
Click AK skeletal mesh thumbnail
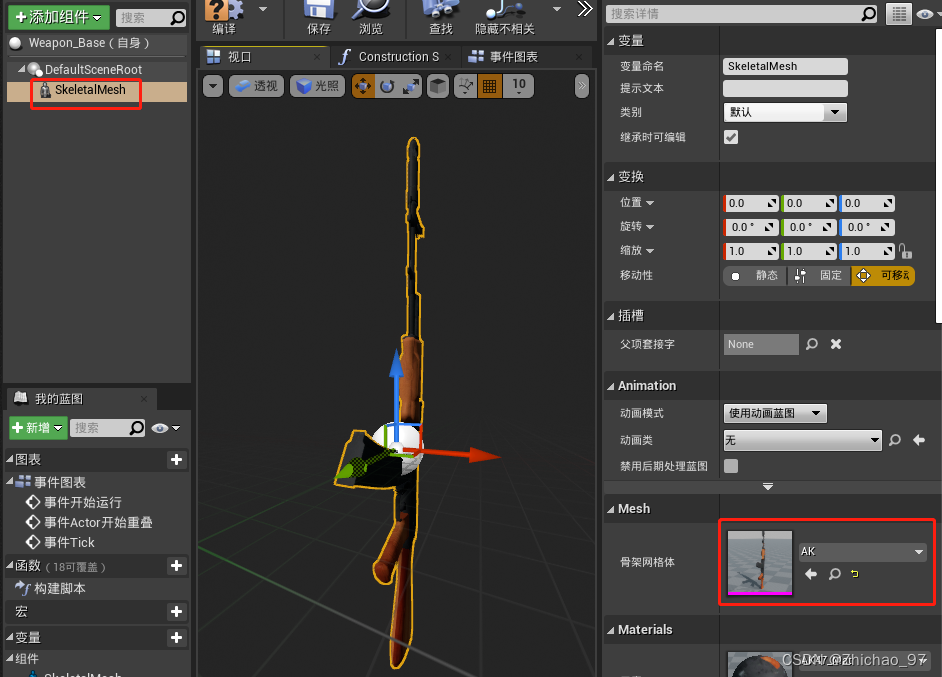(x=760, y=563)
